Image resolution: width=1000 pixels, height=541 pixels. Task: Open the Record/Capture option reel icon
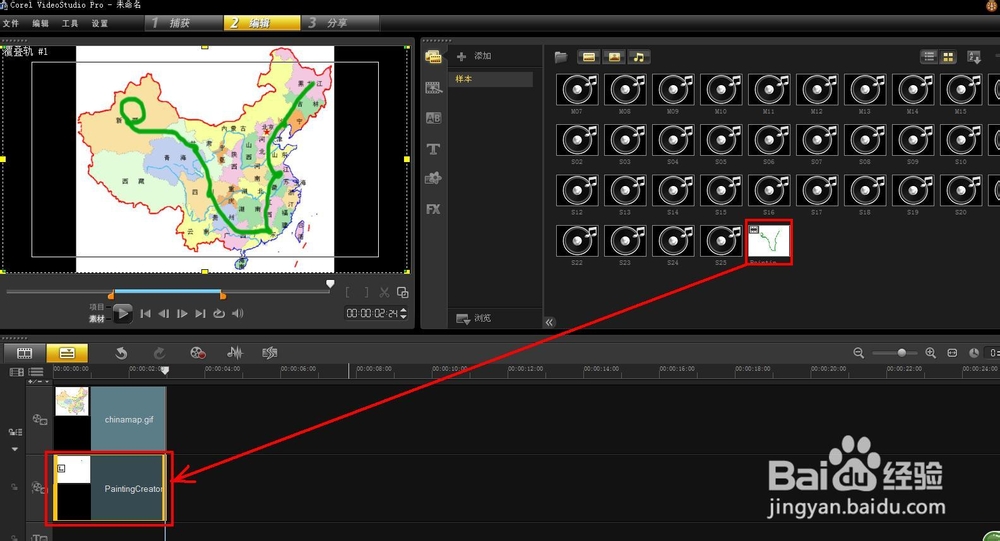(198, 353)
